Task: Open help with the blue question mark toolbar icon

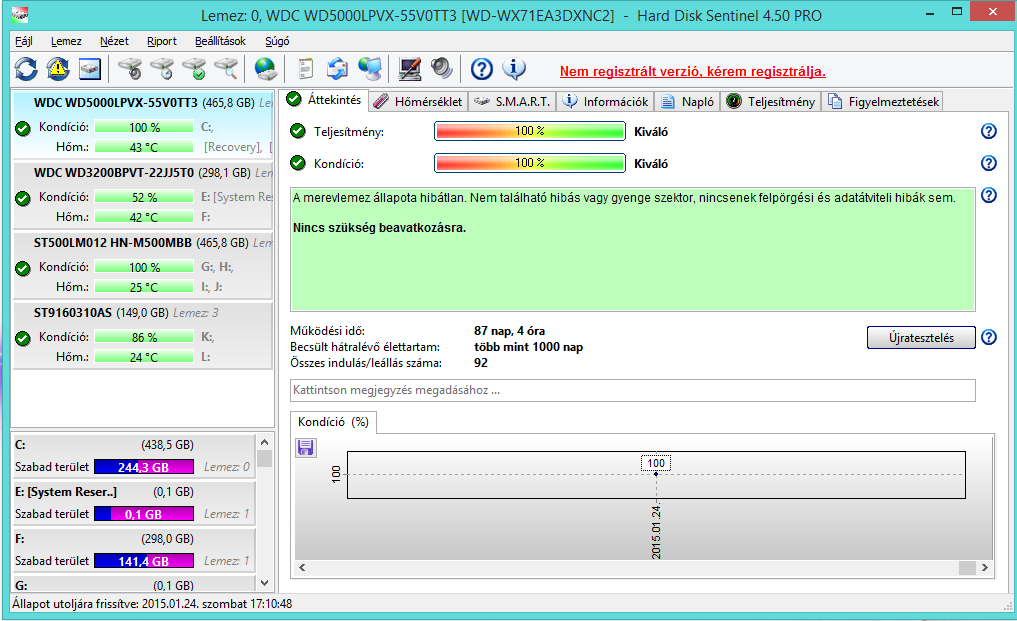Action: click(481, 69)
